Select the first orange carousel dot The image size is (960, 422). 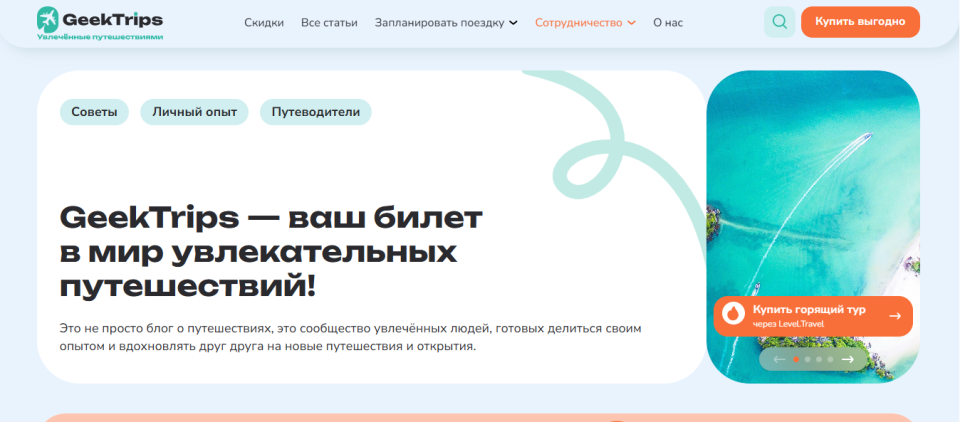tap(796, 360)
